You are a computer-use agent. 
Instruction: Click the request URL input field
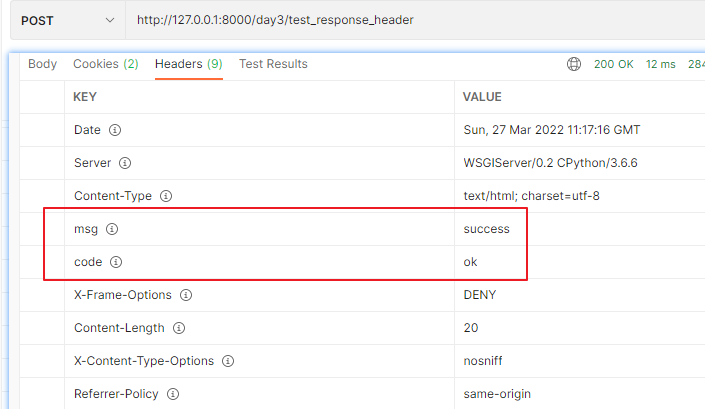pyautogui.click(x=415, y=20)
